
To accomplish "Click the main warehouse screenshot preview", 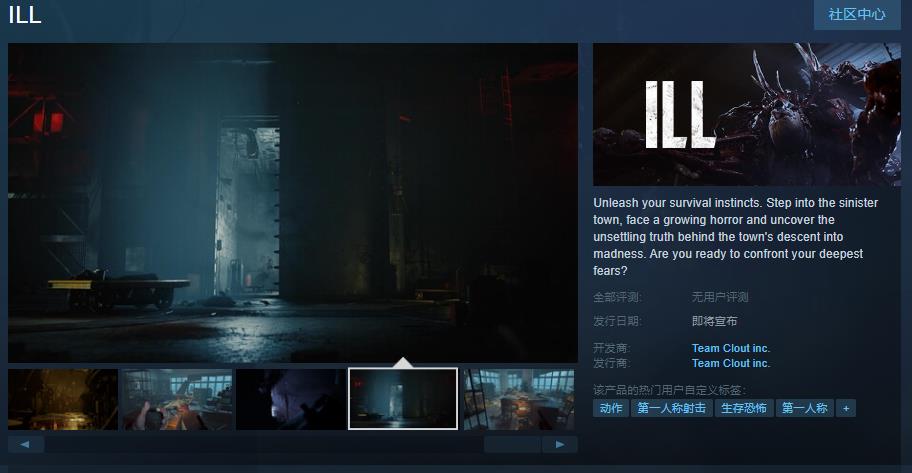I will click(293, 202).
